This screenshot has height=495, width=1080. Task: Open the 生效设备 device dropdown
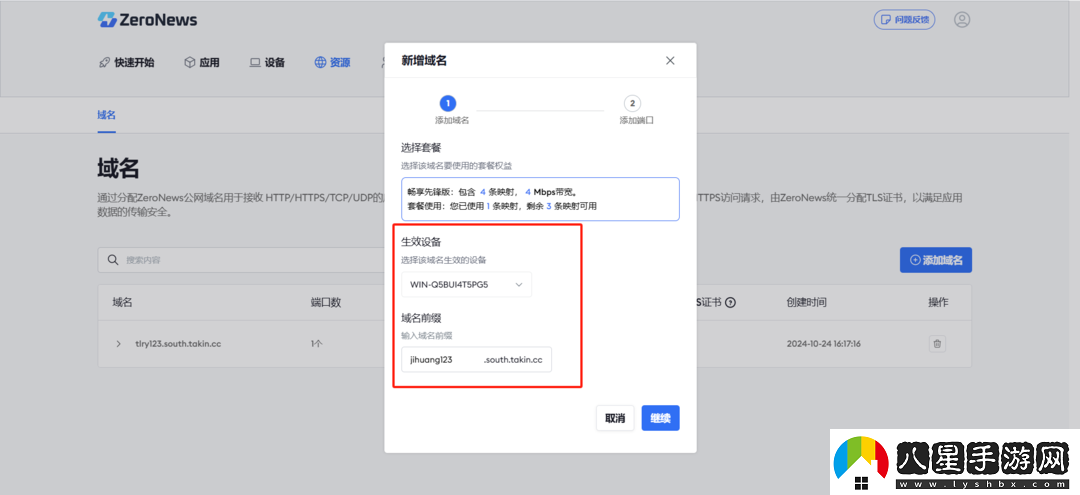coord(466,285)
